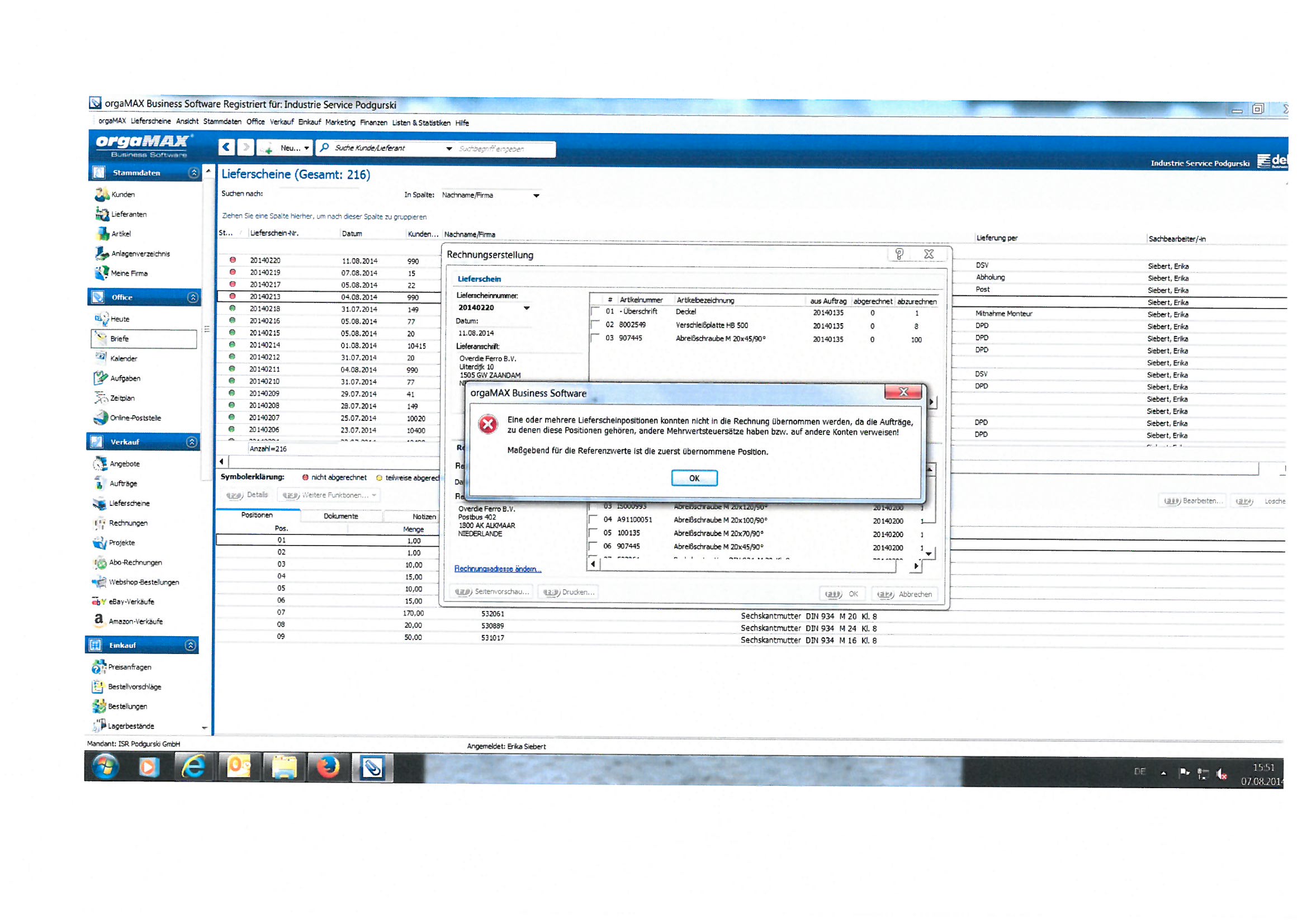Open the Lieferanten sidebar entry
The width and height of the screenshot is (1307, 924).
coord(121,215)
